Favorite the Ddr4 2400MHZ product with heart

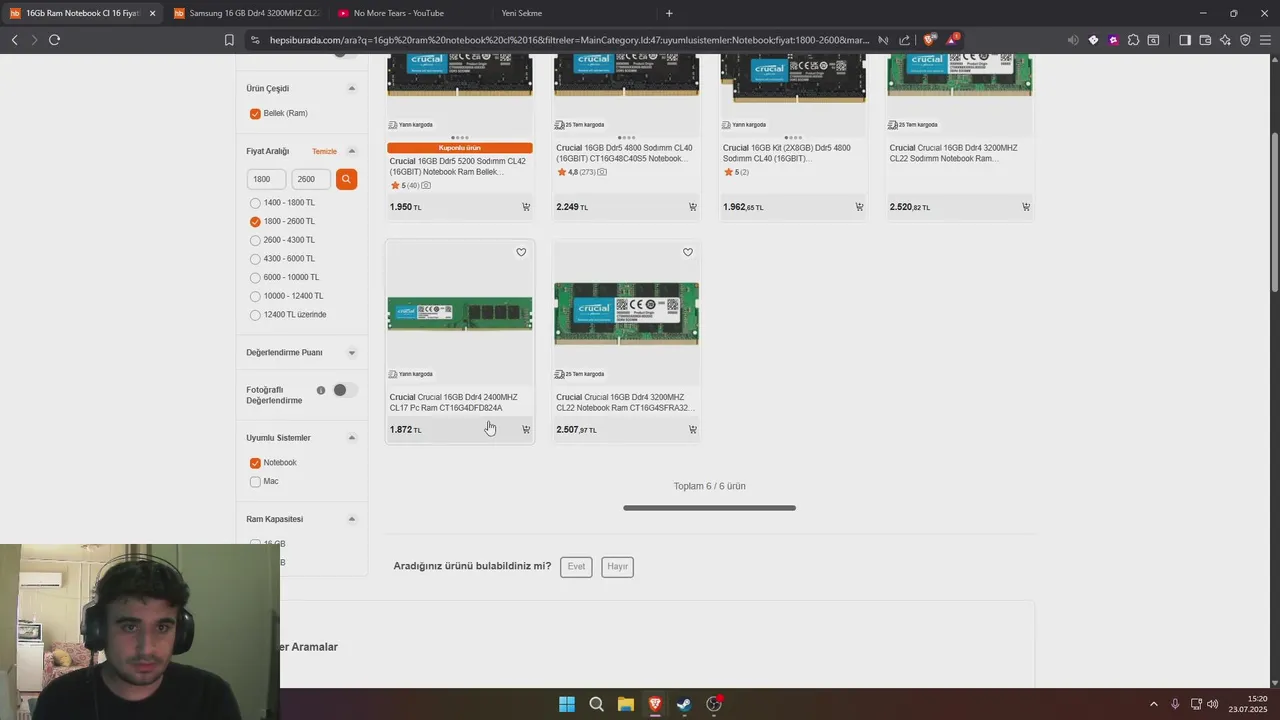pyautogui.click(x=521, y=252)
